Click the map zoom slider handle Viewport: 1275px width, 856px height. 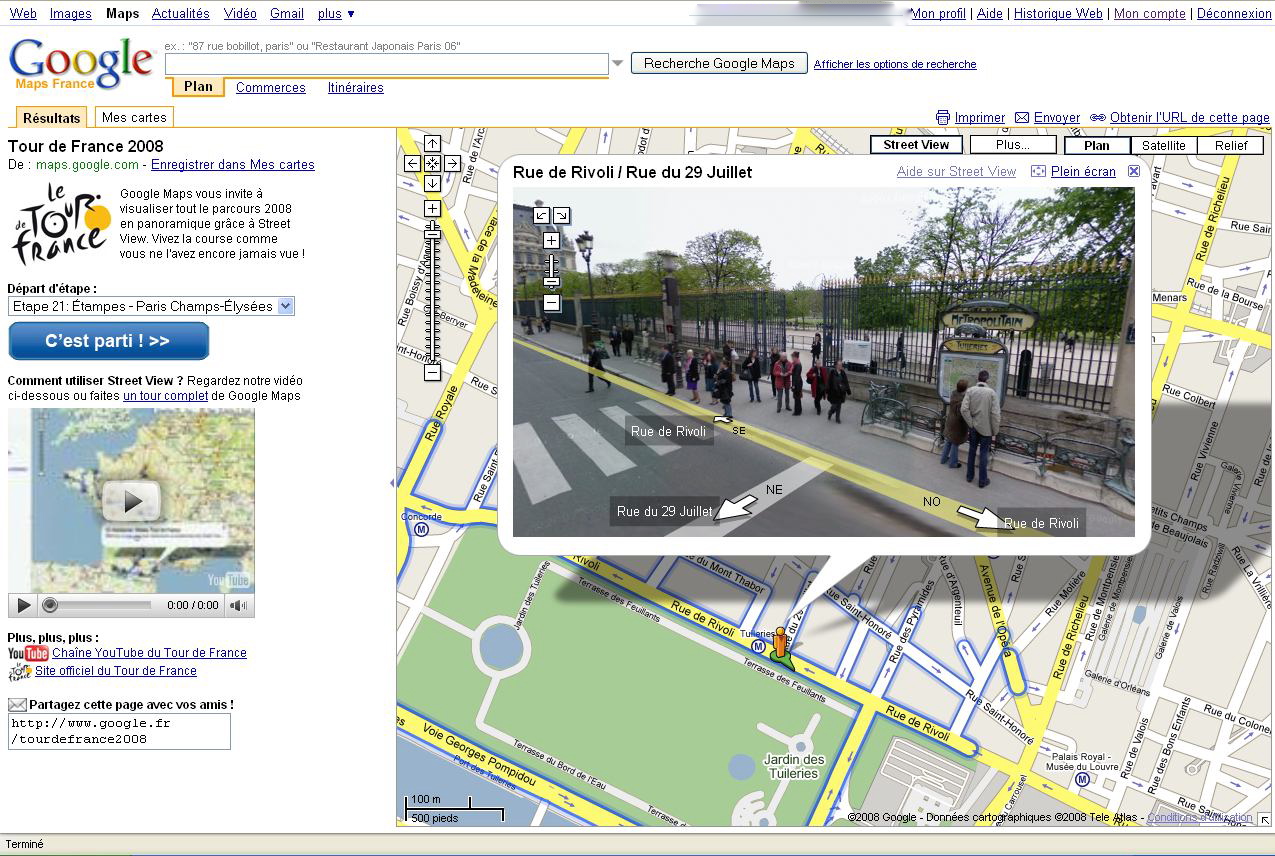pos(432,232)
